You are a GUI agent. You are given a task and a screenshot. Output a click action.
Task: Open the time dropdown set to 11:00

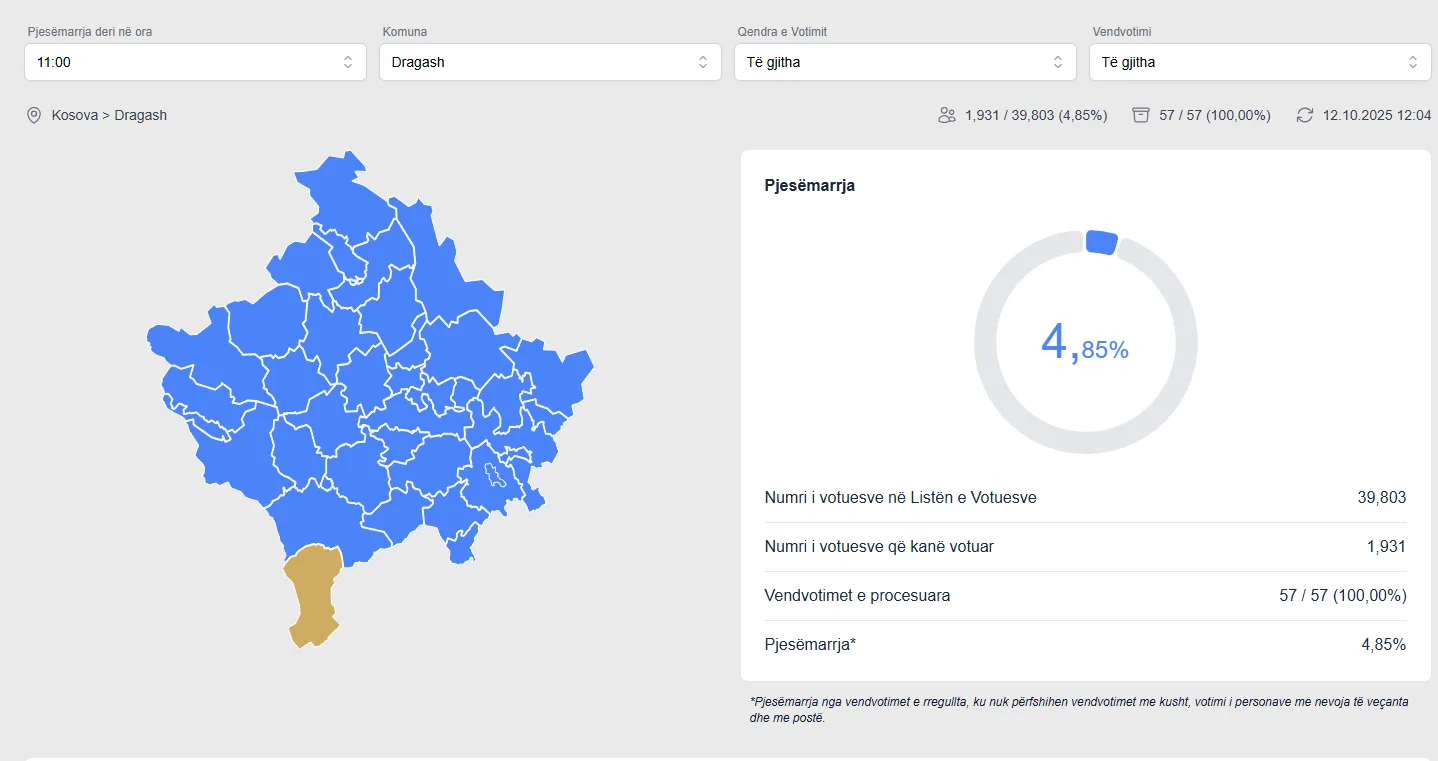point(195,62)
